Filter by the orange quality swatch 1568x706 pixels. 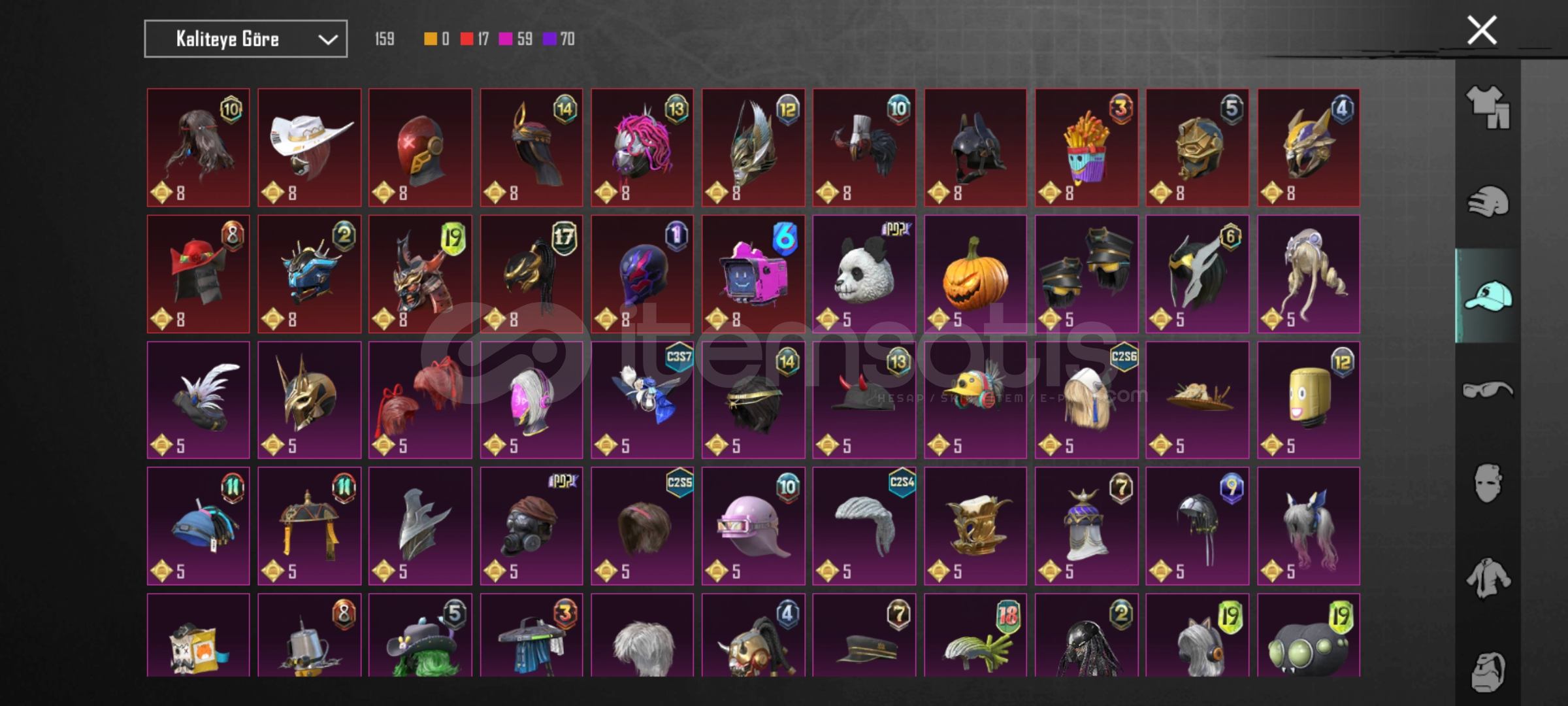[430, 39]
